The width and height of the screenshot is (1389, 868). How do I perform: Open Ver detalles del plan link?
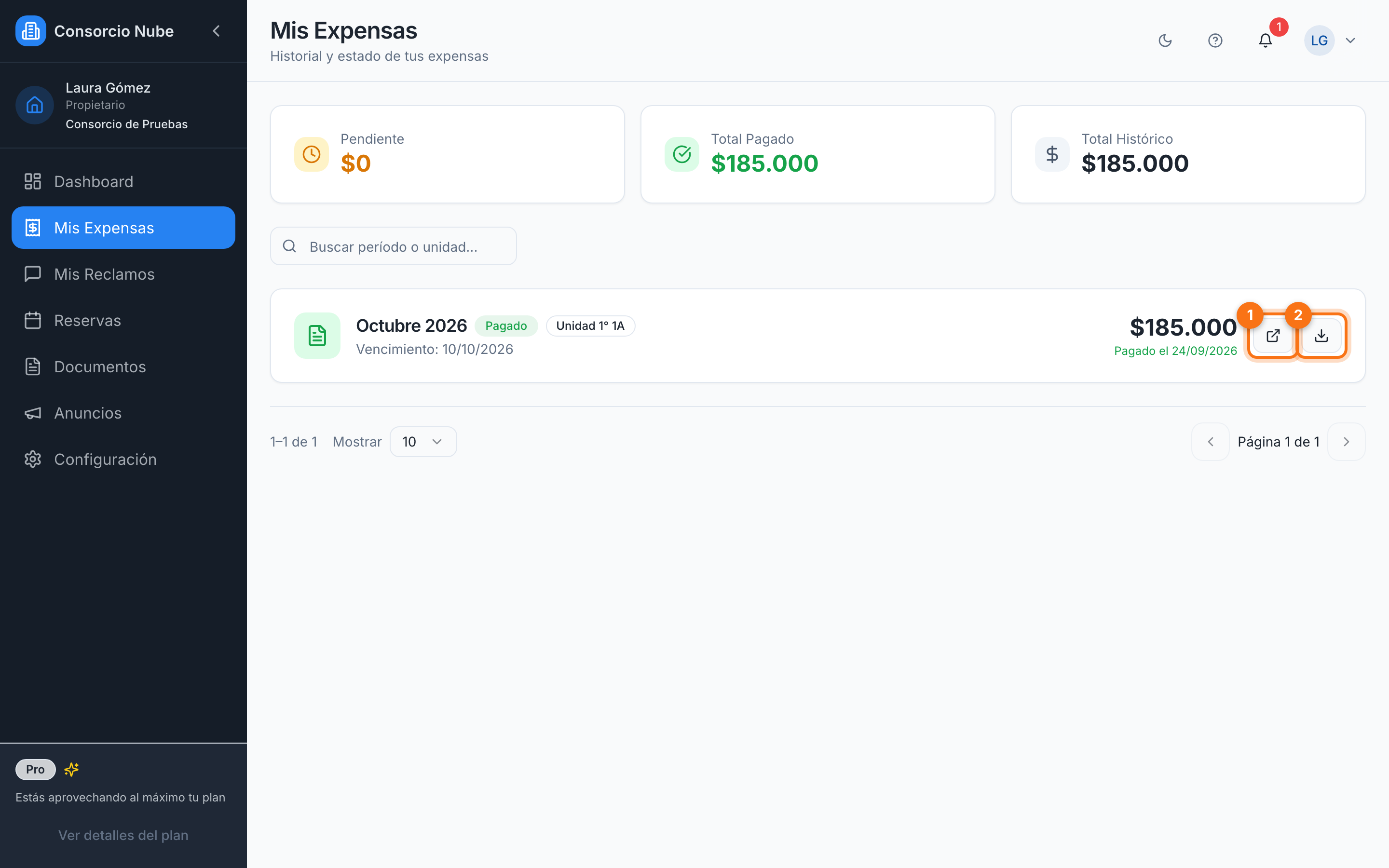pos(123,835)
